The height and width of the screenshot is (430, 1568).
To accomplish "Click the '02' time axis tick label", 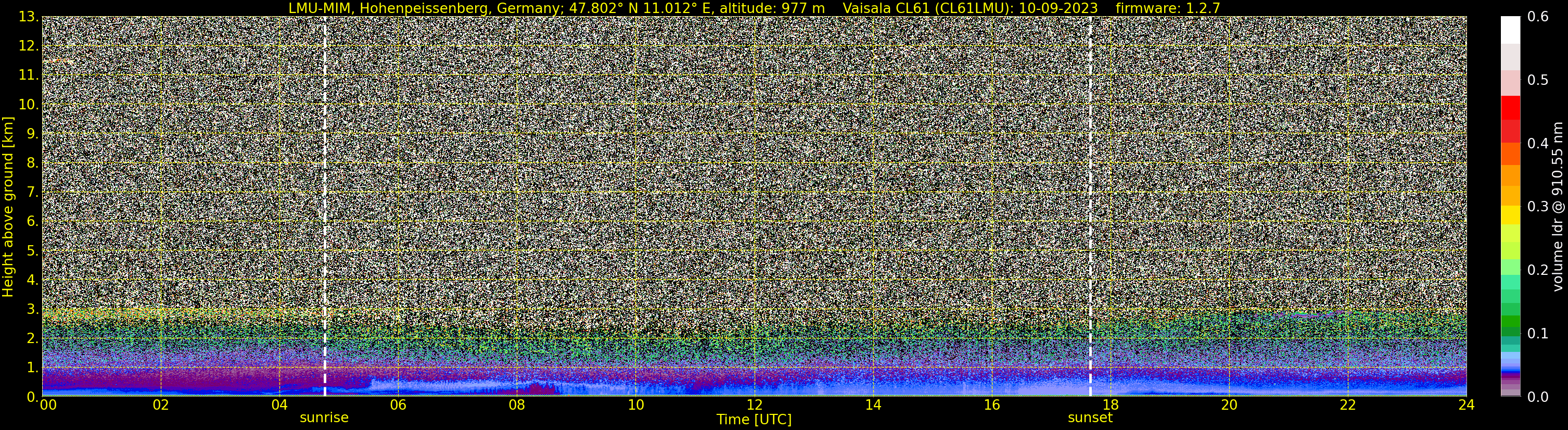I will [x=161, y=406].
